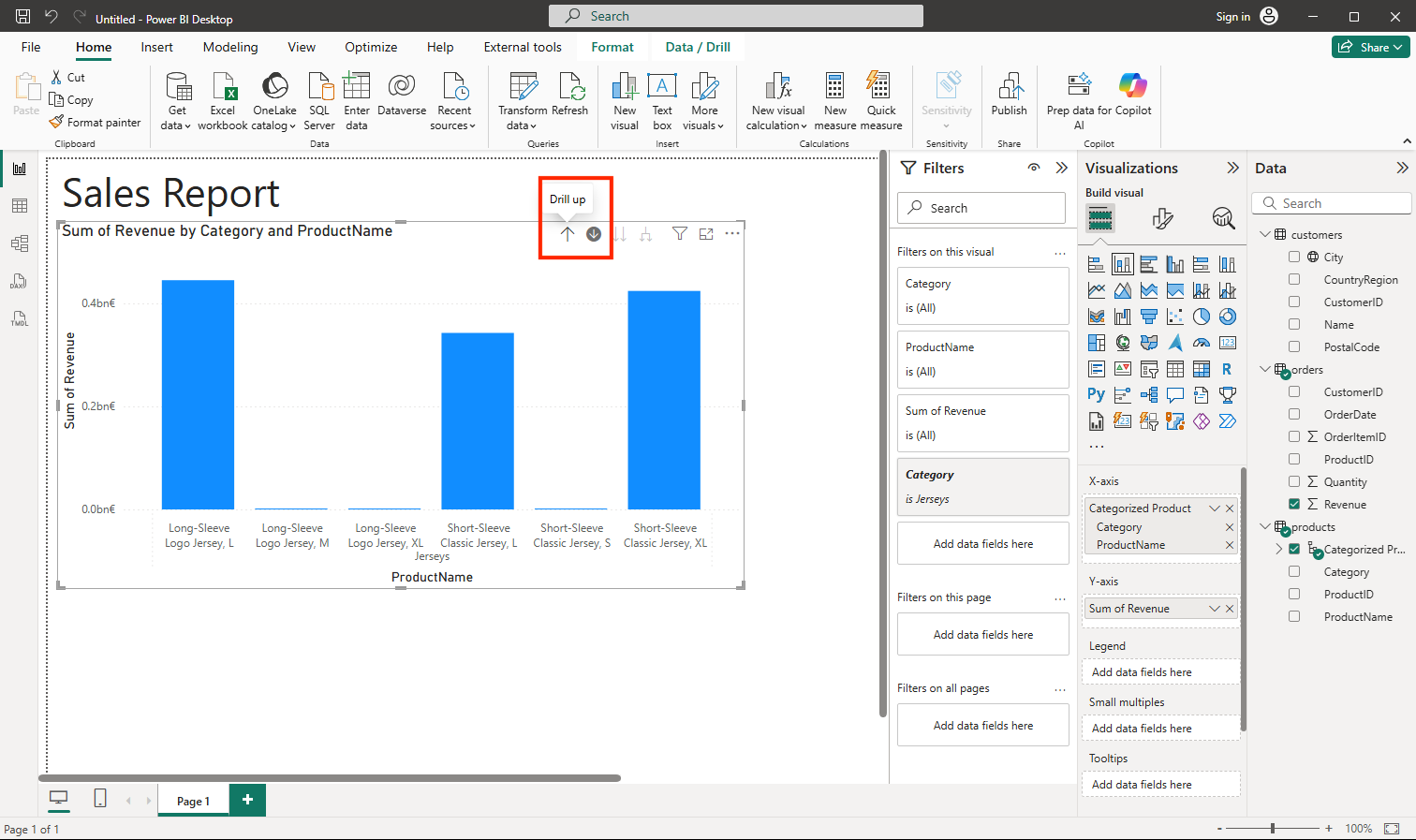Click Sign in at the top
Image resolution: width=1416 pixels, height=840 pixels.
(1232, 17)
